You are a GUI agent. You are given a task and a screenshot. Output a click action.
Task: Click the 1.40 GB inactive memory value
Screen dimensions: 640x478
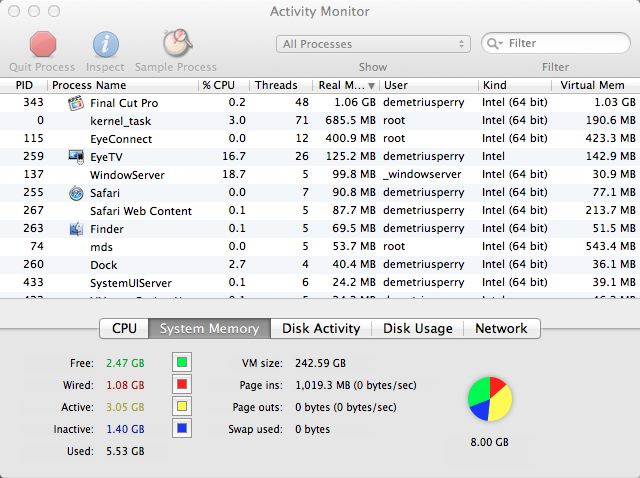(x=125, y=429)
